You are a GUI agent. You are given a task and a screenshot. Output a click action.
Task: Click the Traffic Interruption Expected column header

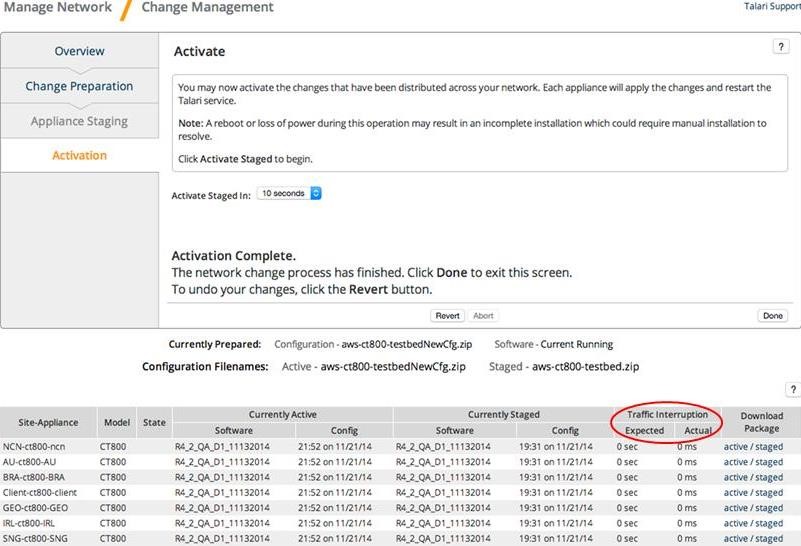pyautogui.click(x=644, y=431)
